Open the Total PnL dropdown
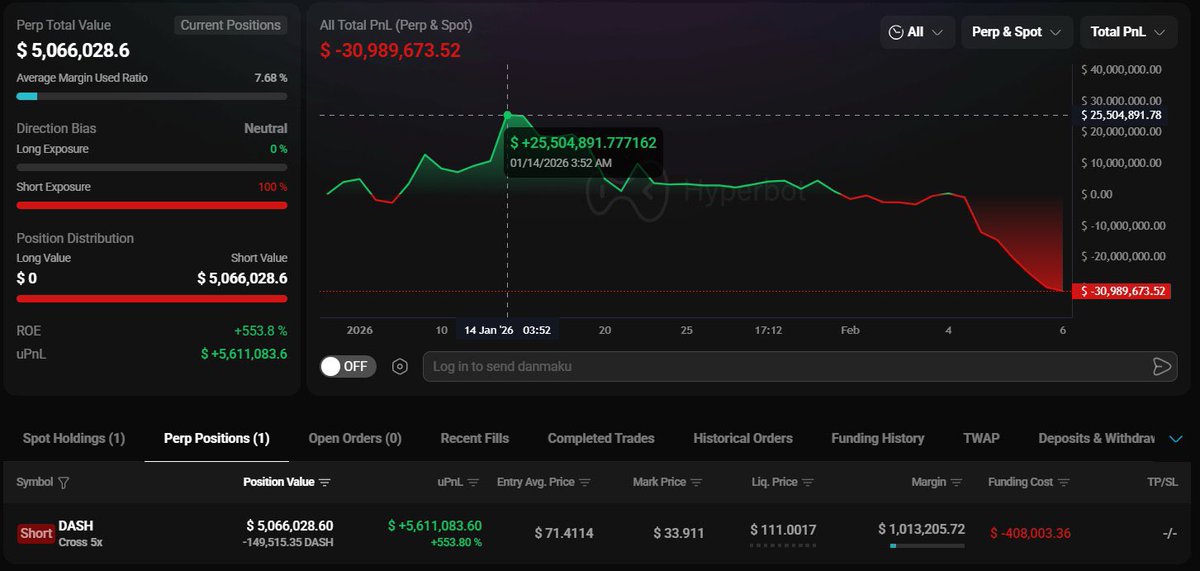This screenshot has height=571, width=1200. 1127,32
